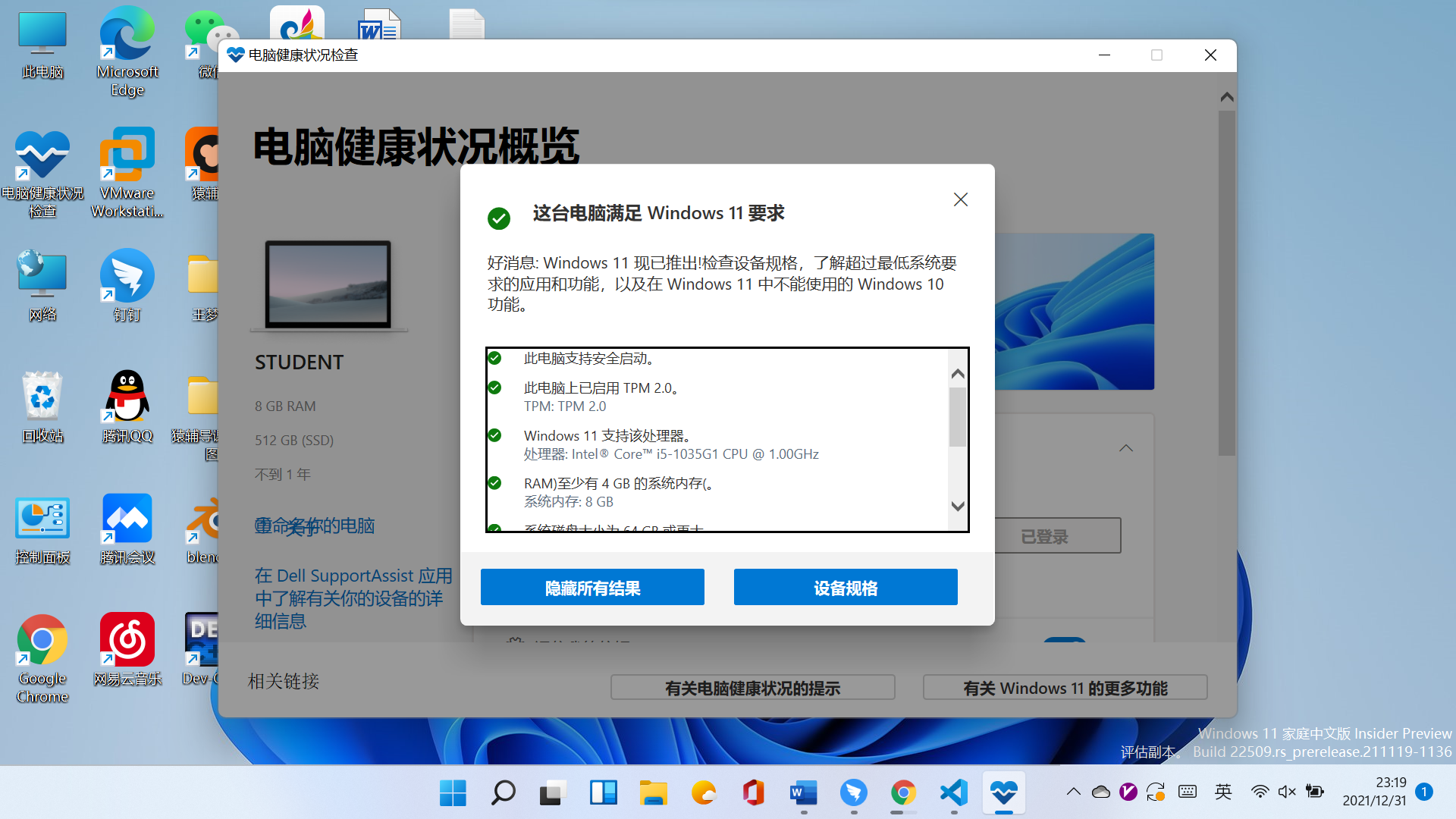
Task: Open Task View on the taskbar
Action: coord(553,792)
